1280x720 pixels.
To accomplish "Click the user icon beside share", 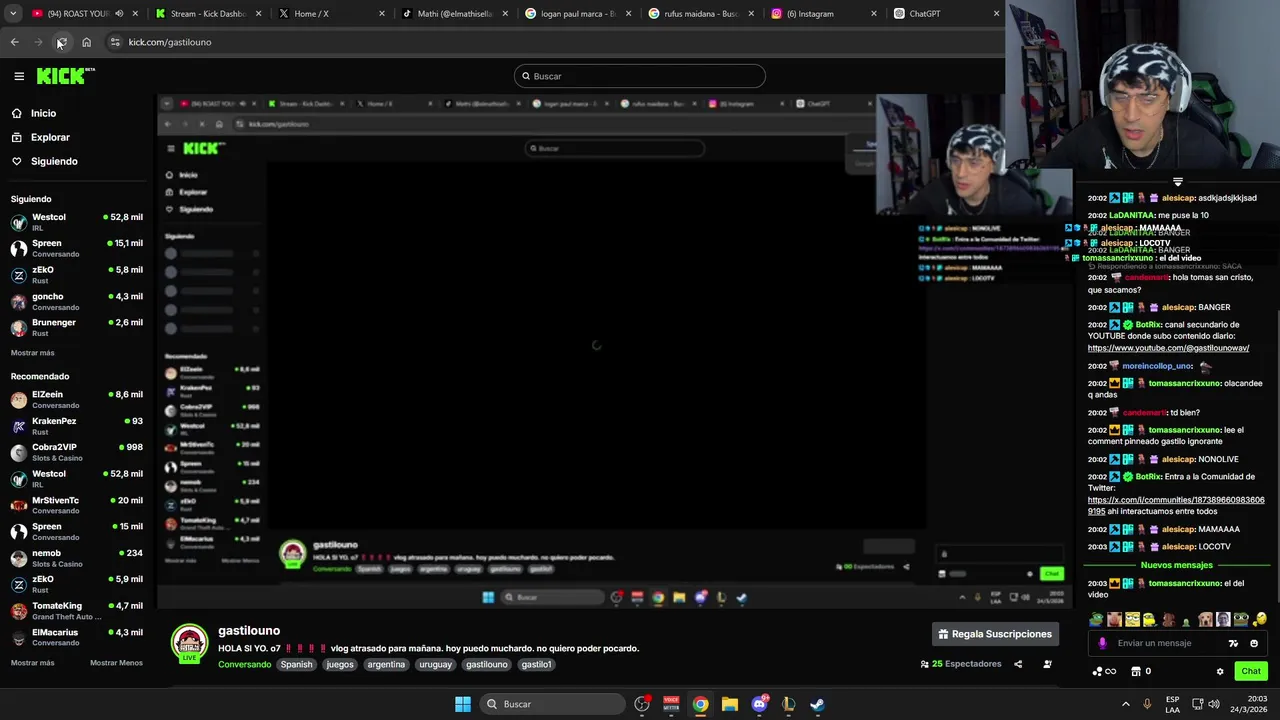I will tap(1047, 664).
